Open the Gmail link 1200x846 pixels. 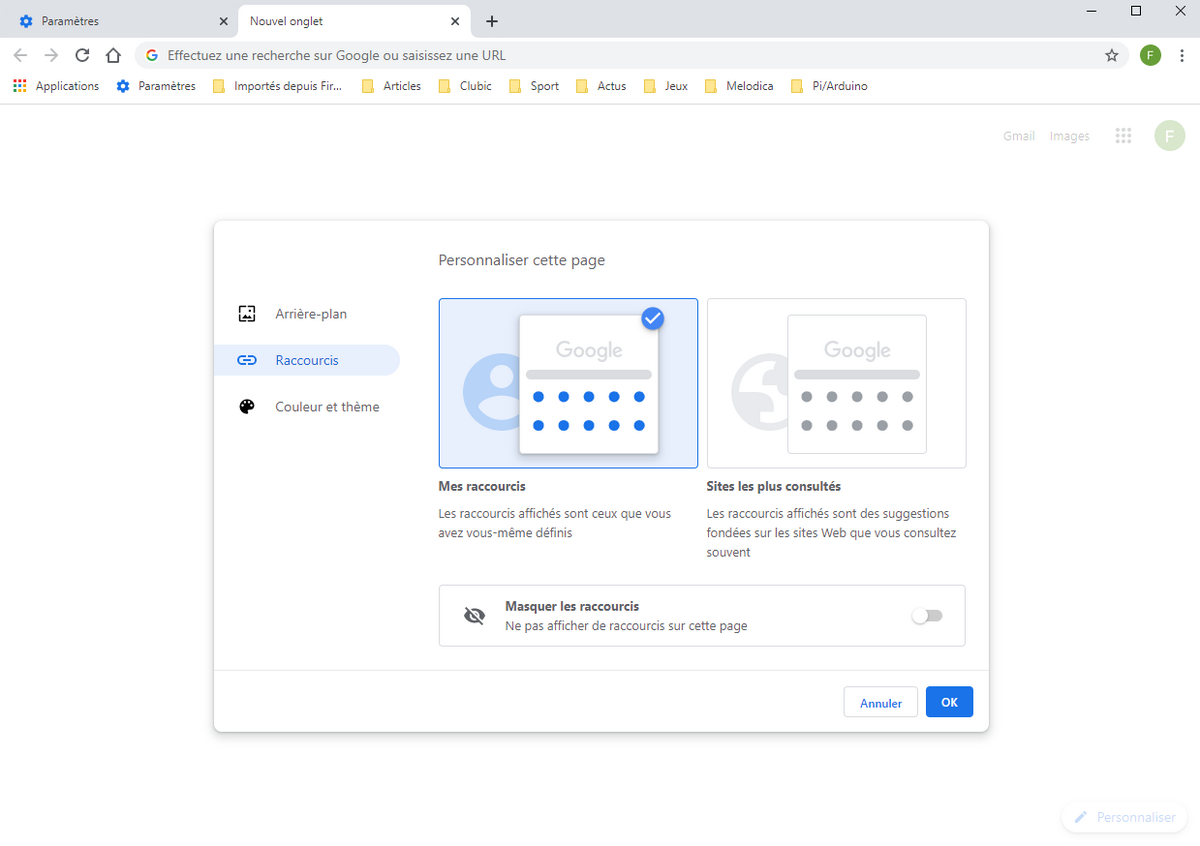(1019, 136)
